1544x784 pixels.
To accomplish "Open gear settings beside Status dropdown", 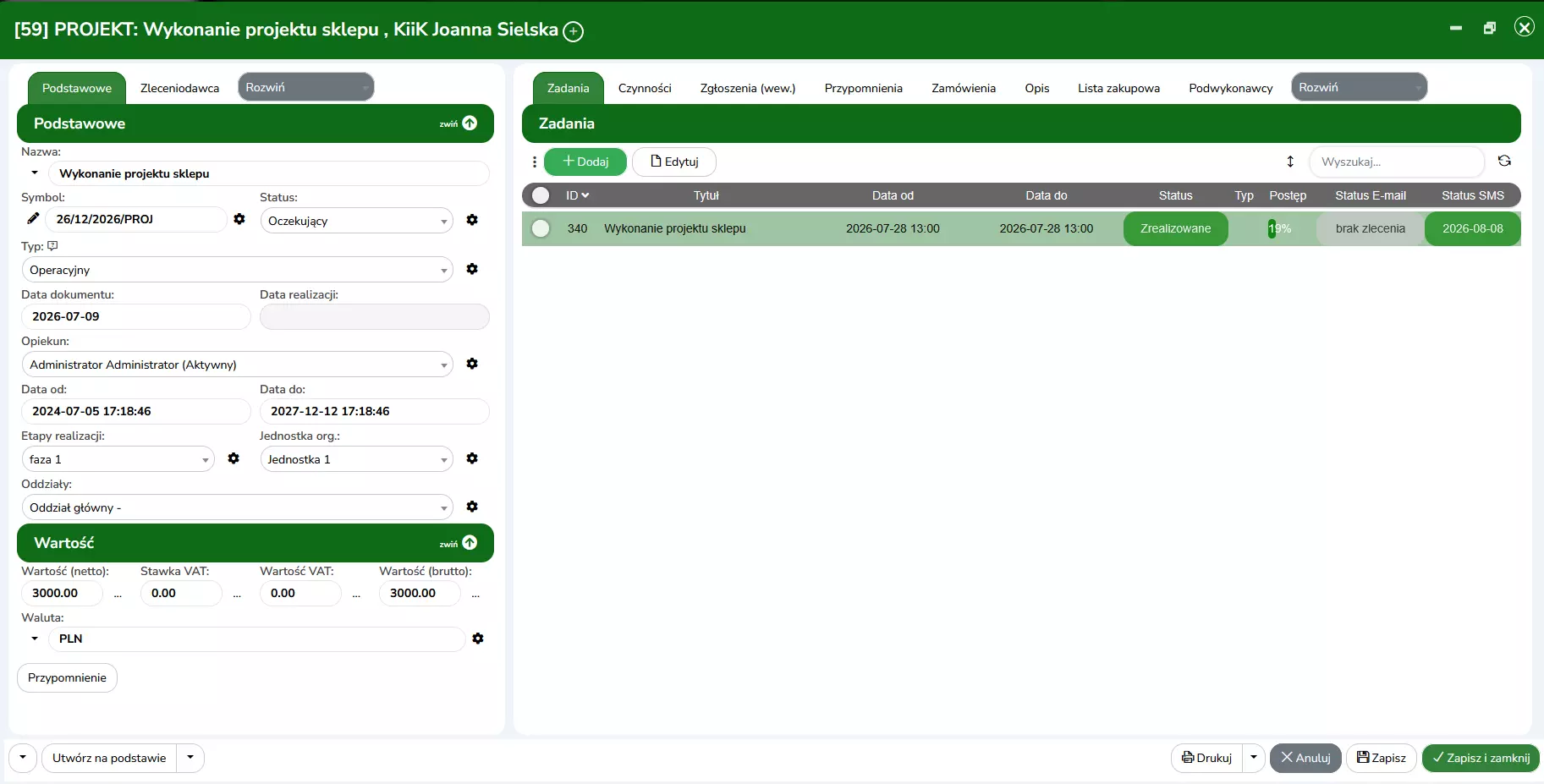I will point(472,220).
